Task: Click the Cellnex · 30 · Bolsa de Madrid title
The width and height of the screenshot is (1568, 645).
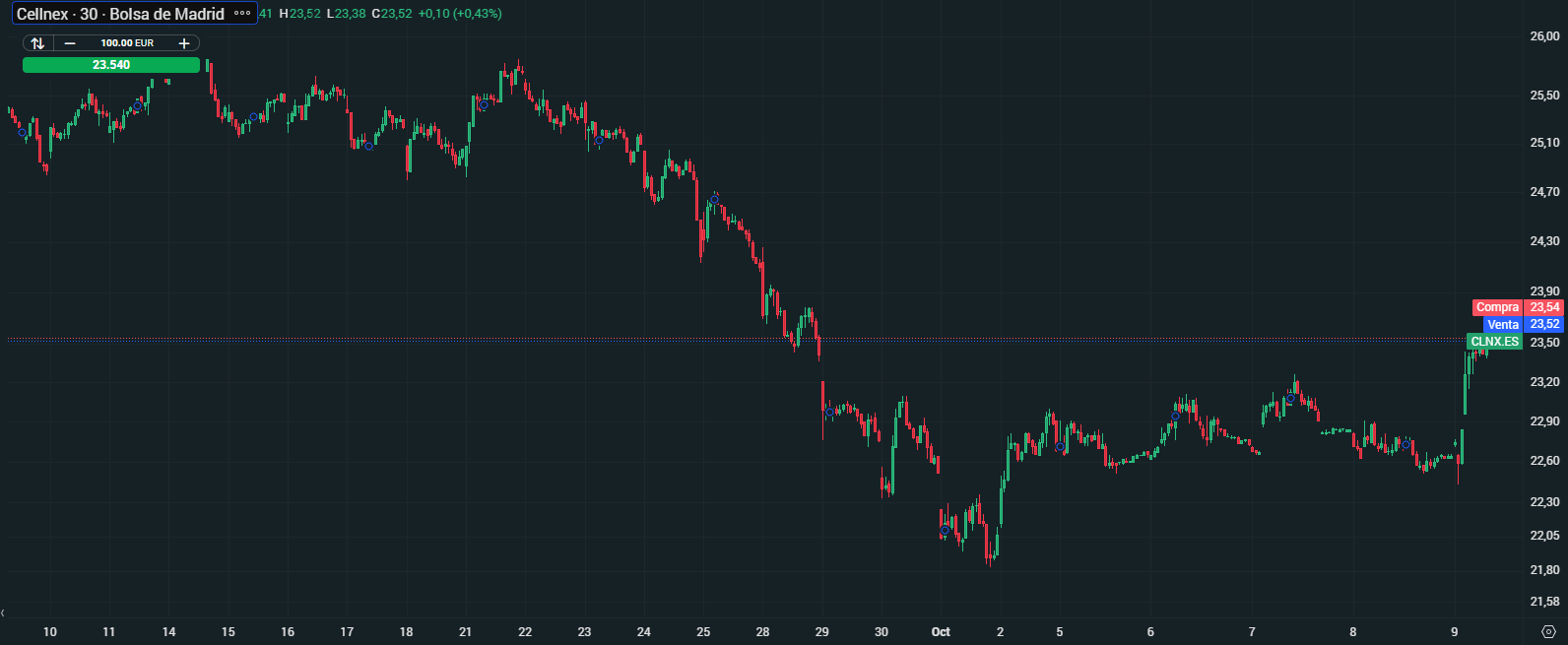Action: pyautogui.click(x=120, y=14)
